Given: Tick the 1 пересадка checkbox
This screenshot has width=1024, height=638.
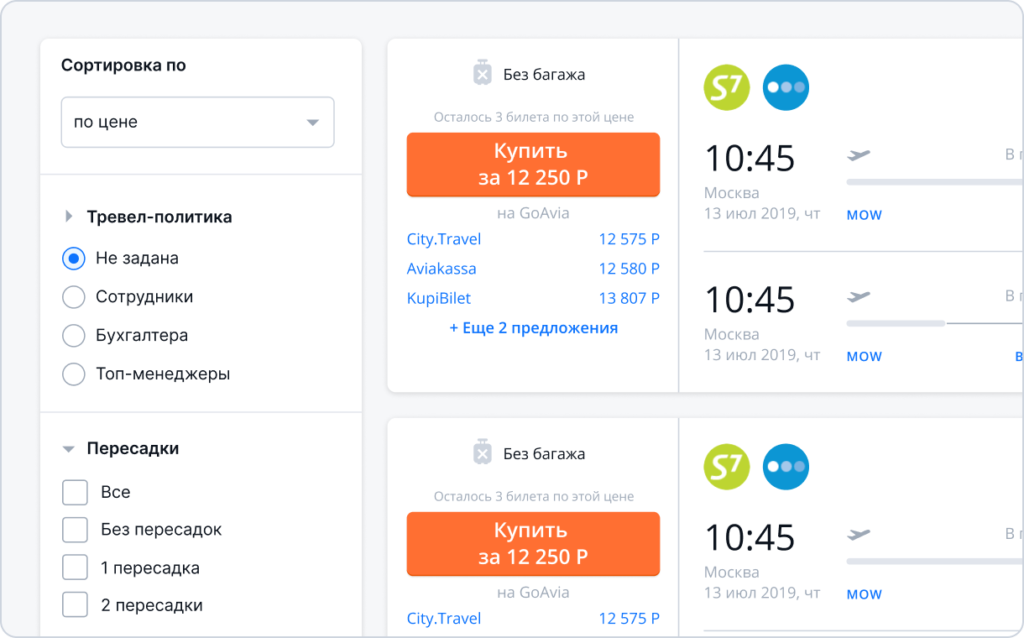Looking at the screenshot, I should 75,567.
